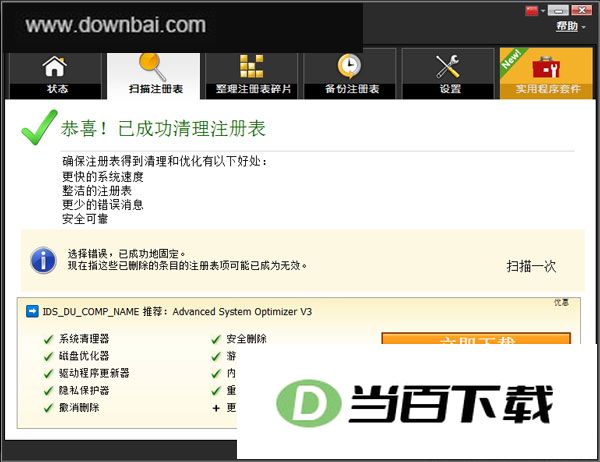Viewport: 600px width, 462px height.
Task: Click the 驱动程序更新器 feature text
Action: click(x=94, y=373)
